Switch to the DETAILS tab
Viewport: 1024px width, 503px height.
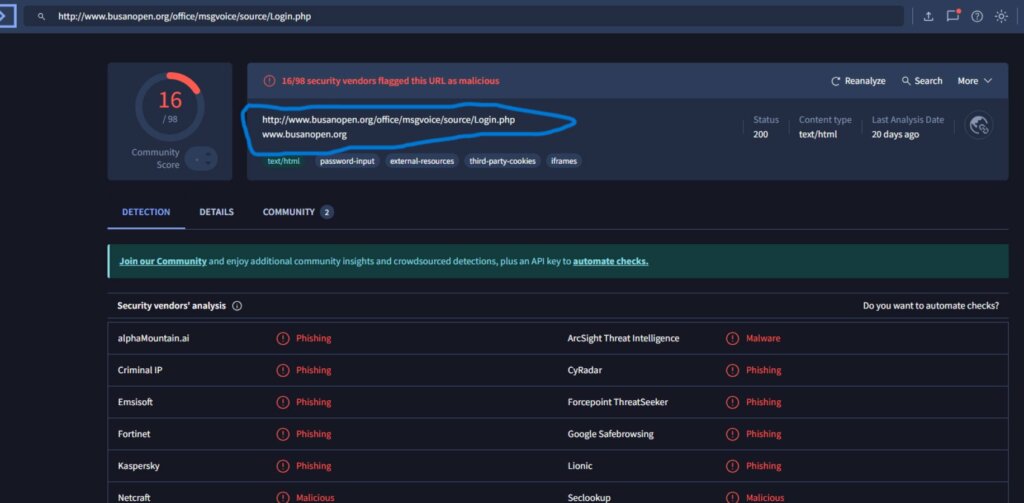[x=216, y=212]
